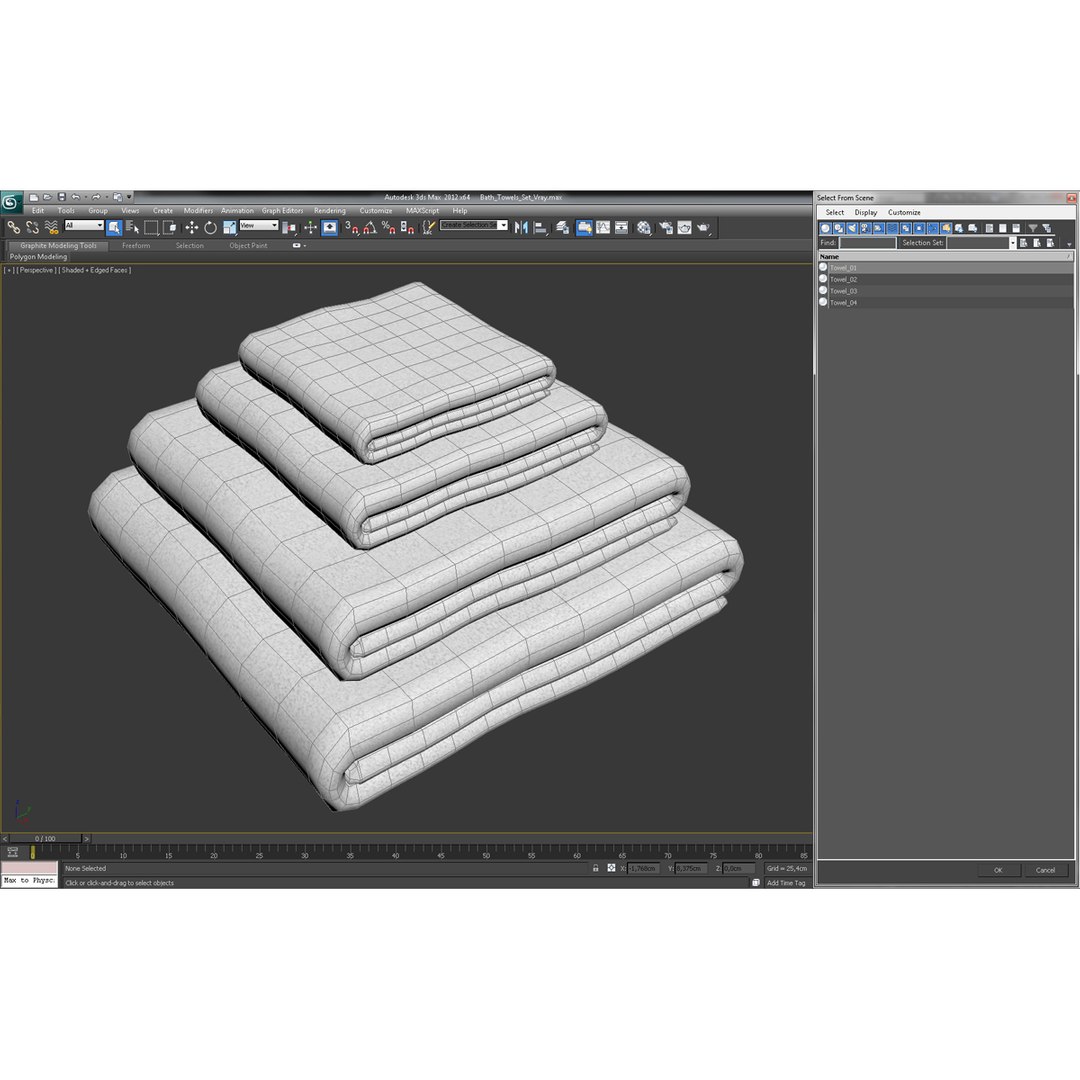This screenshot has width=1080, height=1080.
Task: Open the selection filter All dropdown
Action: [83, 225]
